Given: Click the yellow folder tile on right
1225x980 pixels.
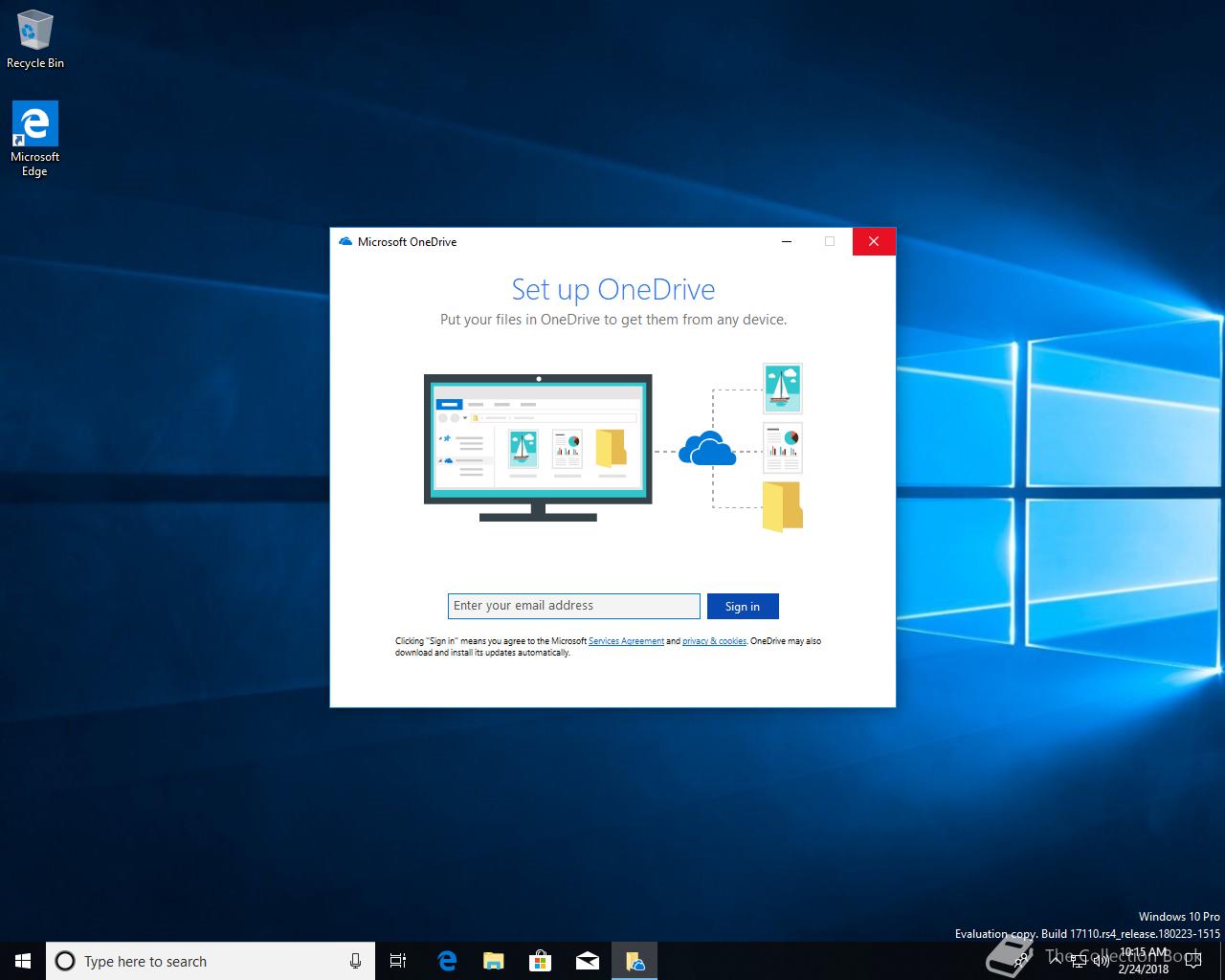Looking at the screenshot, I should pyautogui.click(x=783, y=506).
